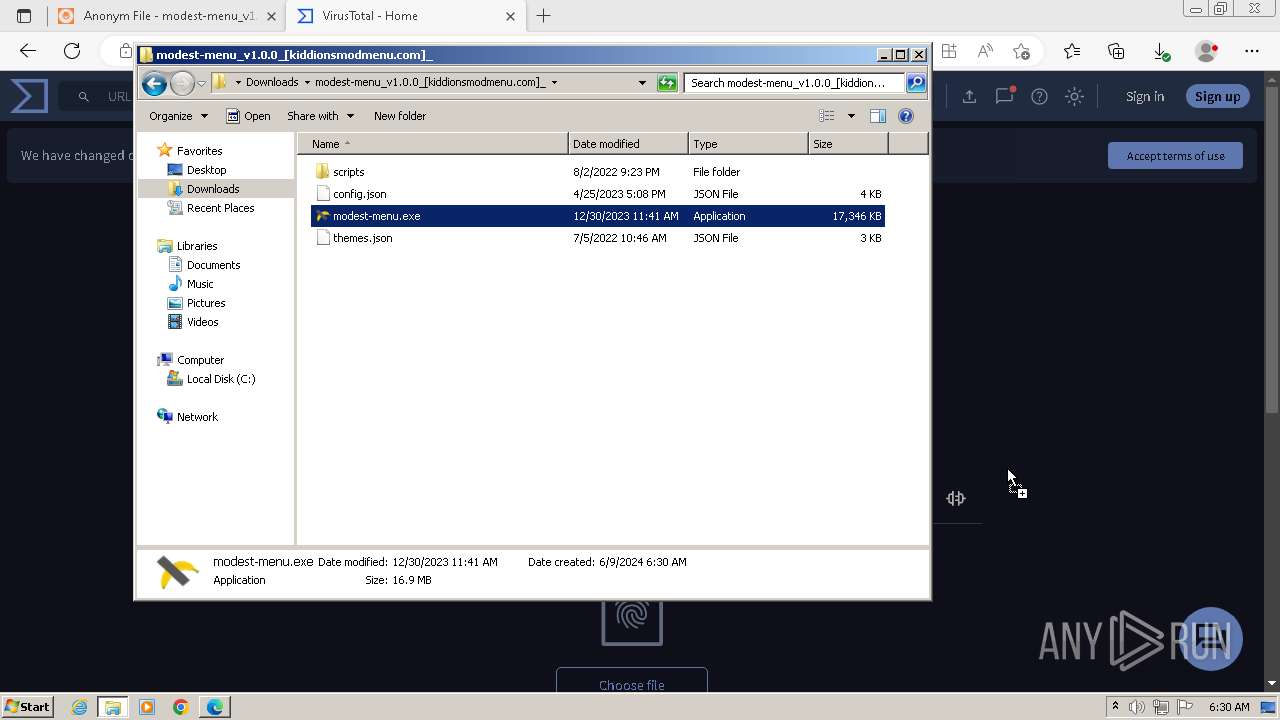Sort by Date modified column
This screenshot has height=720, width=1280.
(628, 144)
